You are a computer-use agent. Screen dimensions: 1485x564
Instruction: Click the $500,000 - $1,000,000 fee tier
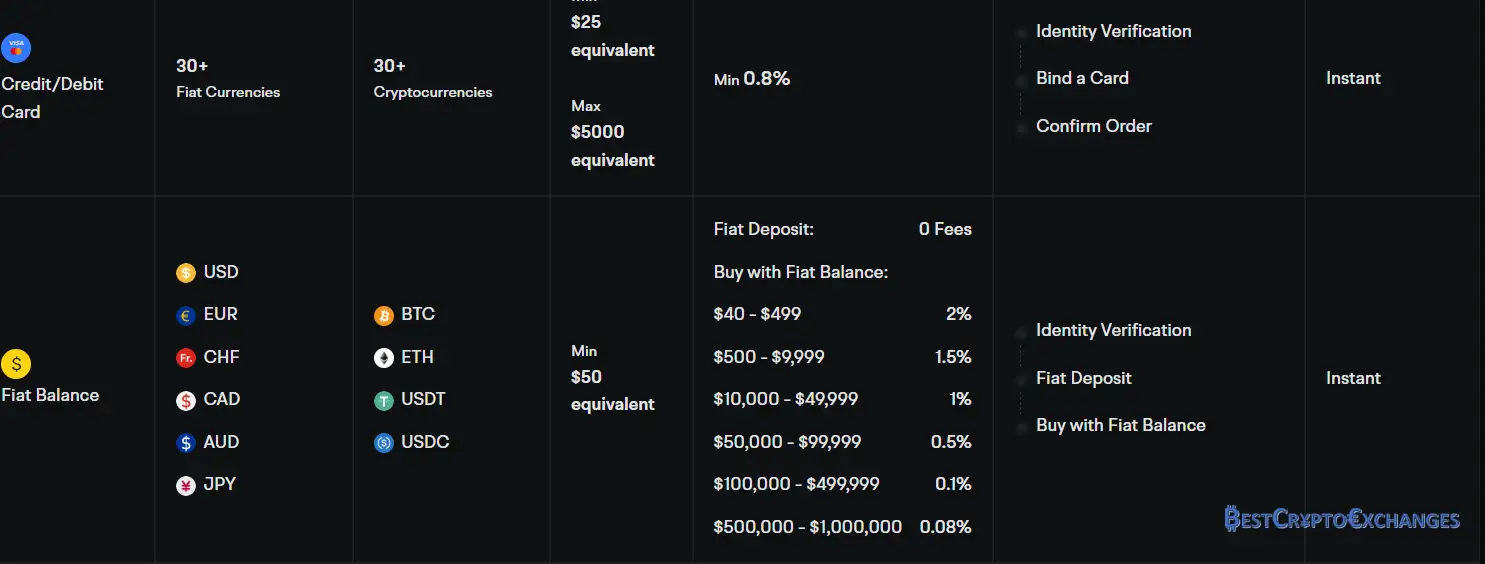[x=842, y=526]
